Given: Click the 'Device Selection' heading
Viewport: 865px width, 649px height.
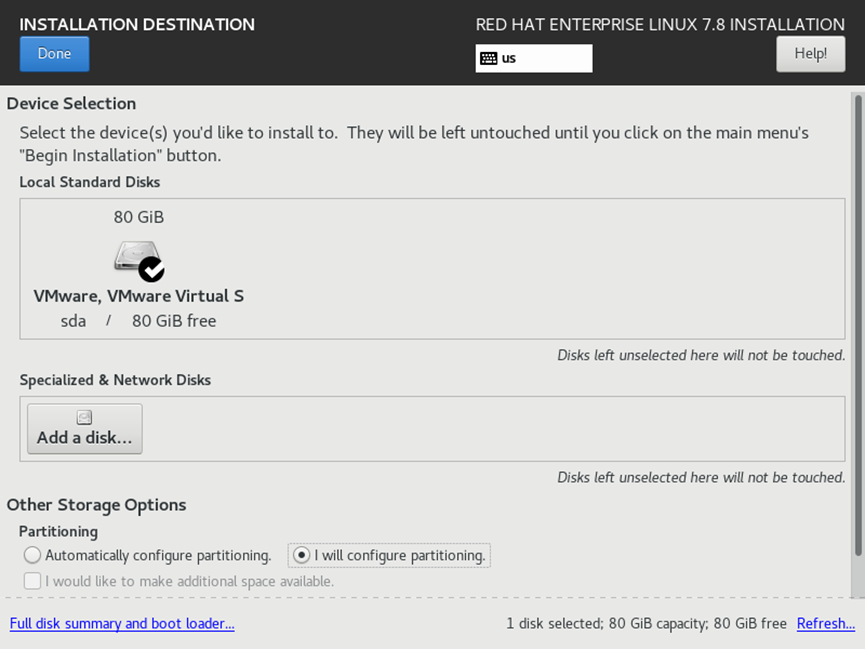Looking at the screenshot, I should (x=71, y=104).
